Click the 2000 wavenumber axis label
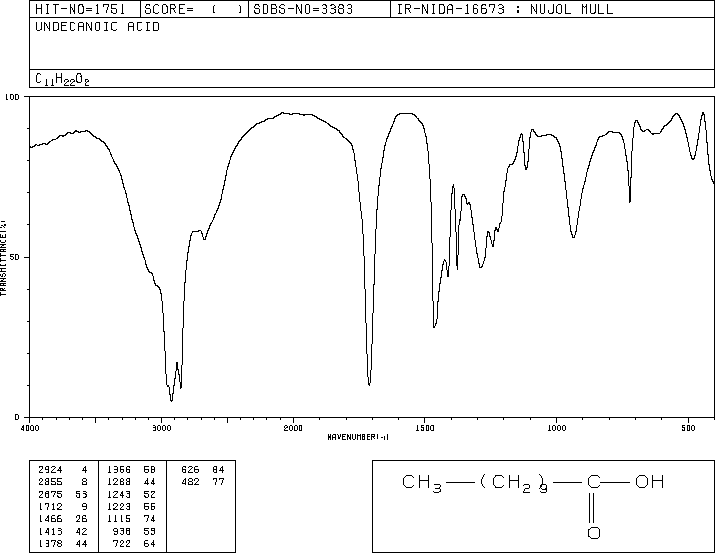 [293, 428]
